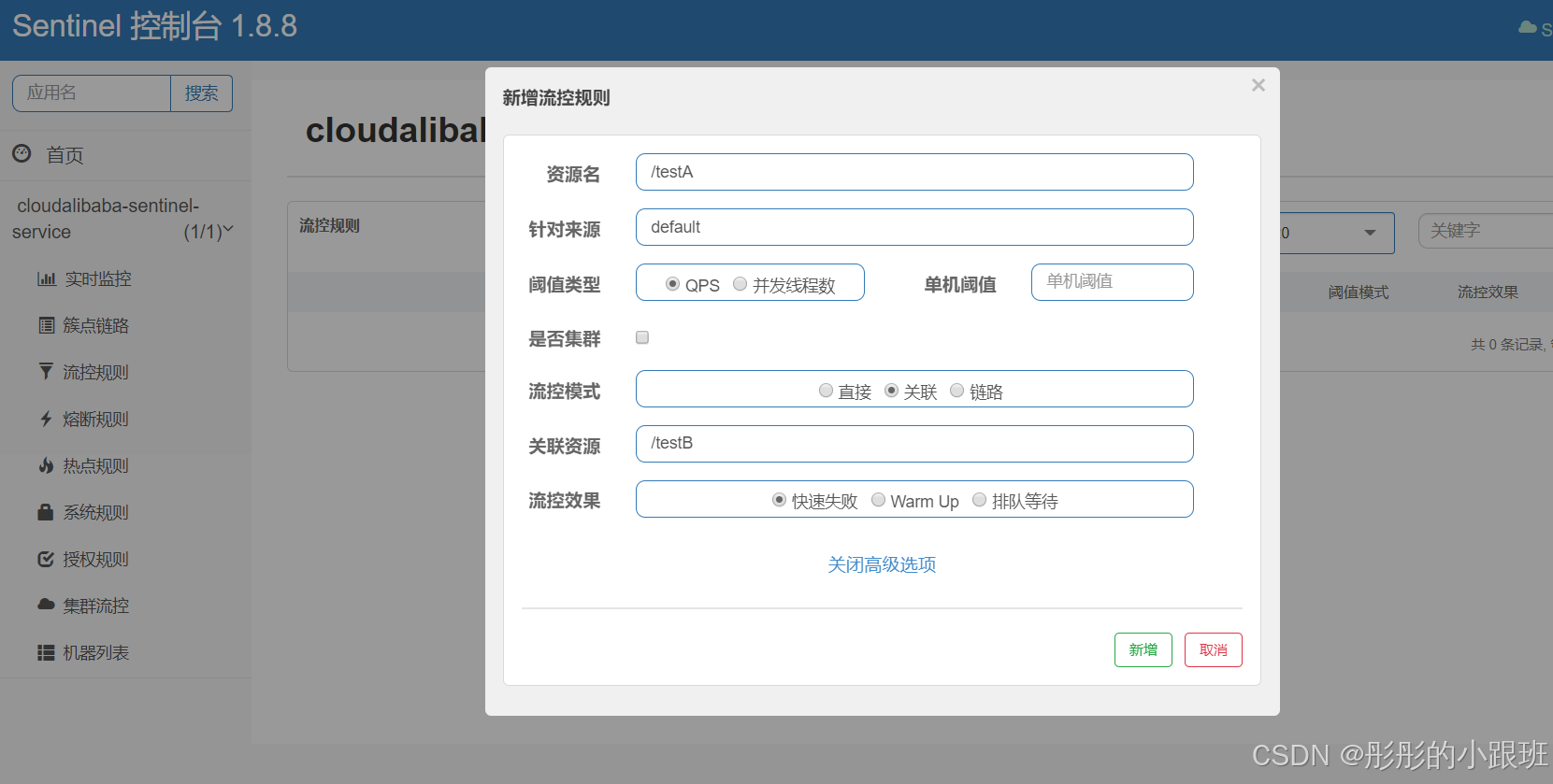Click the lightning bolt icon for 熔断规则

46,419
